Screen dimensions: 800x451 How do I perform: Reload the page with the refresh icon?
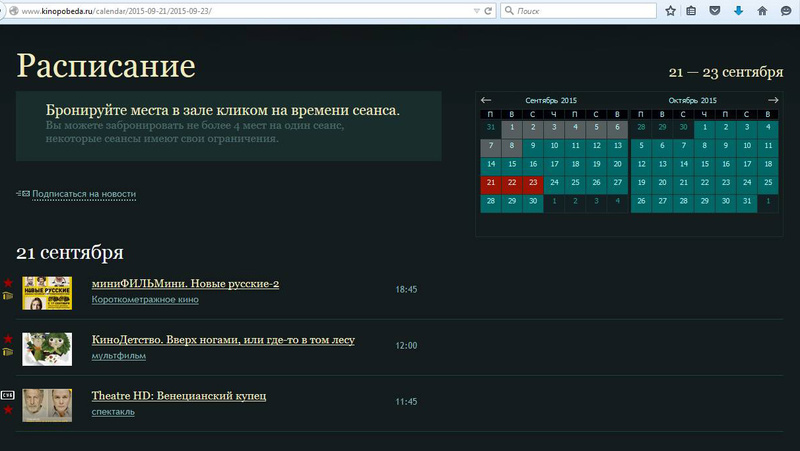click(x=488, y=11)
